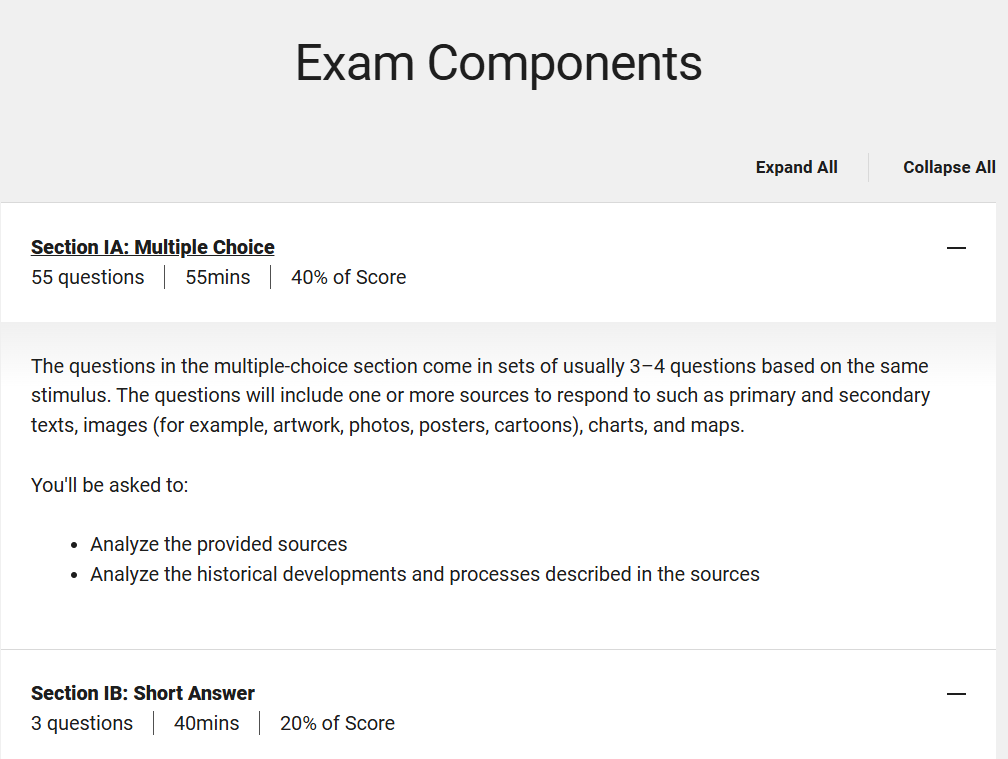Click the "55mins" duration text
Screen dimensions: 1008x759
click(217, 278)
